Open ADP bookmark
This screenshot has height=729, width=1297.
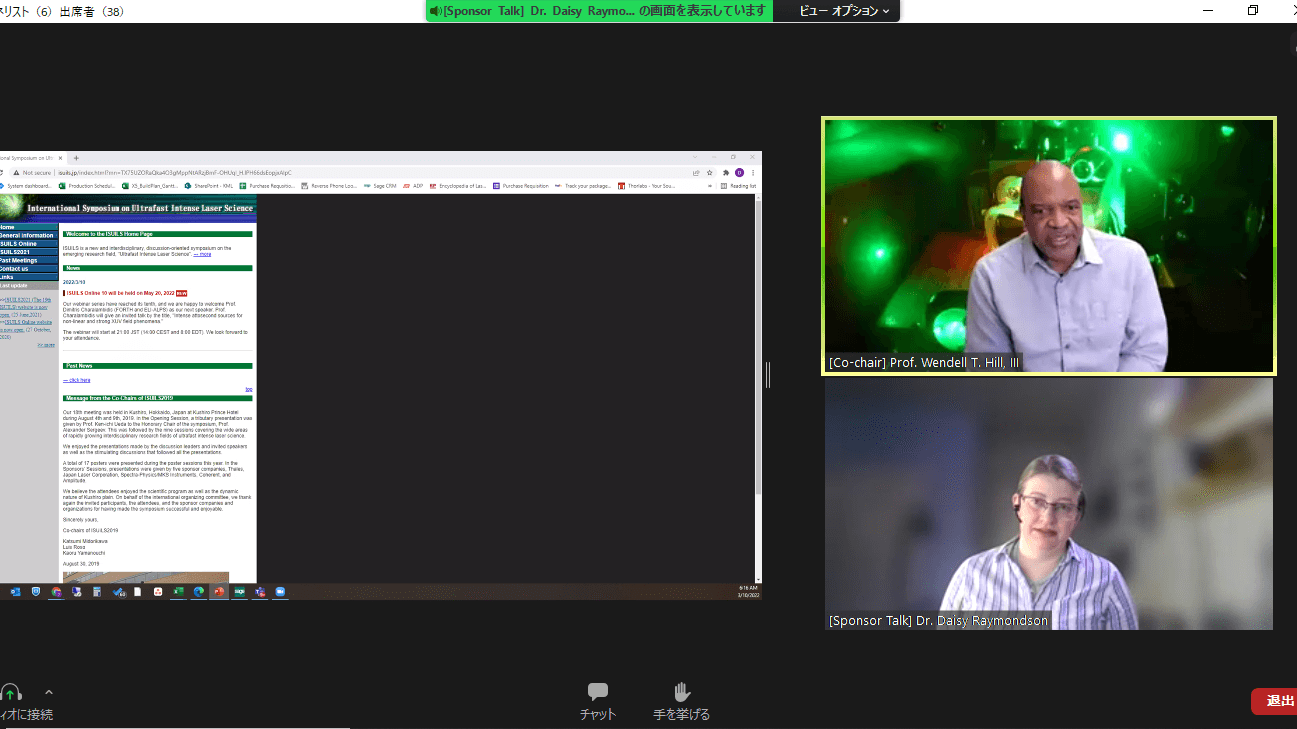[412, 186]
